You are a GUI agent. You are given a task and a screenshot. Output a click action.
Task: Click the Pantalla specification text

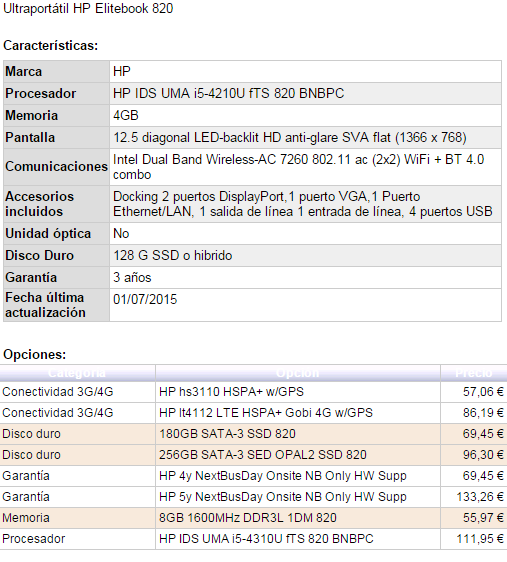point(290,138)
